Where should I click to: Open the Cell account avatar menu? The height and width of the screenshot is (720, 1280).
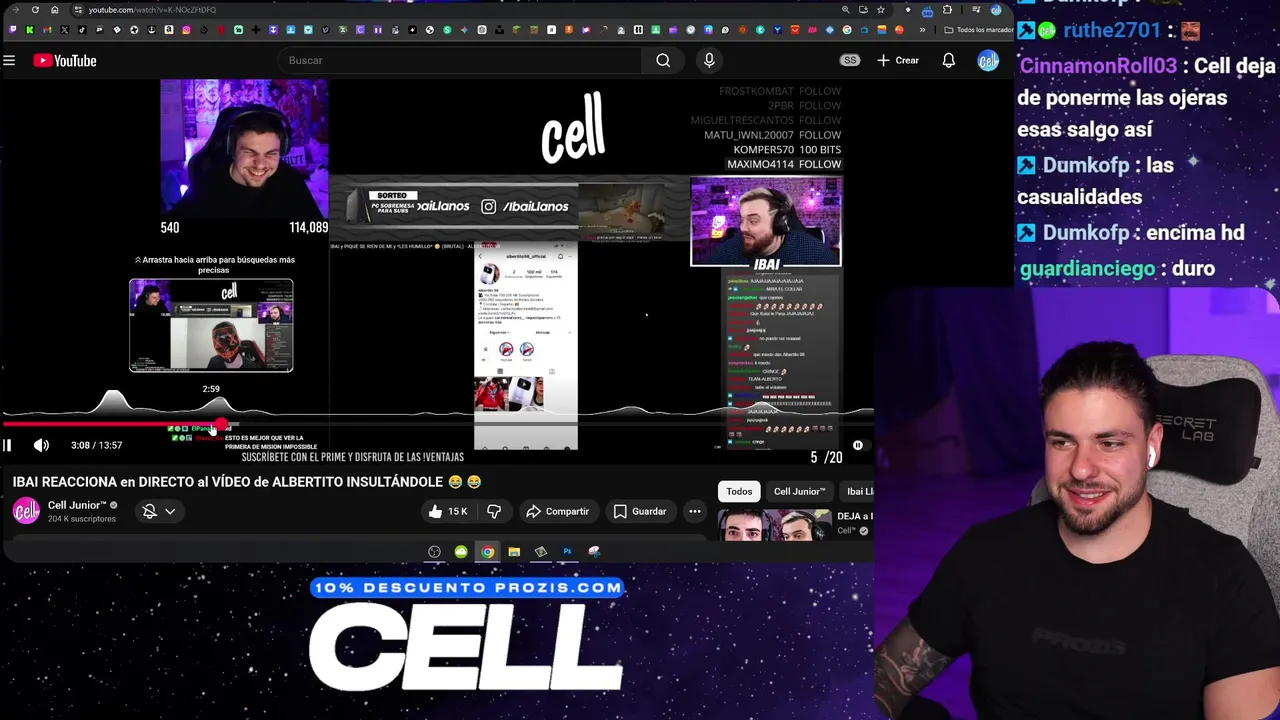(x=988, y=60)
